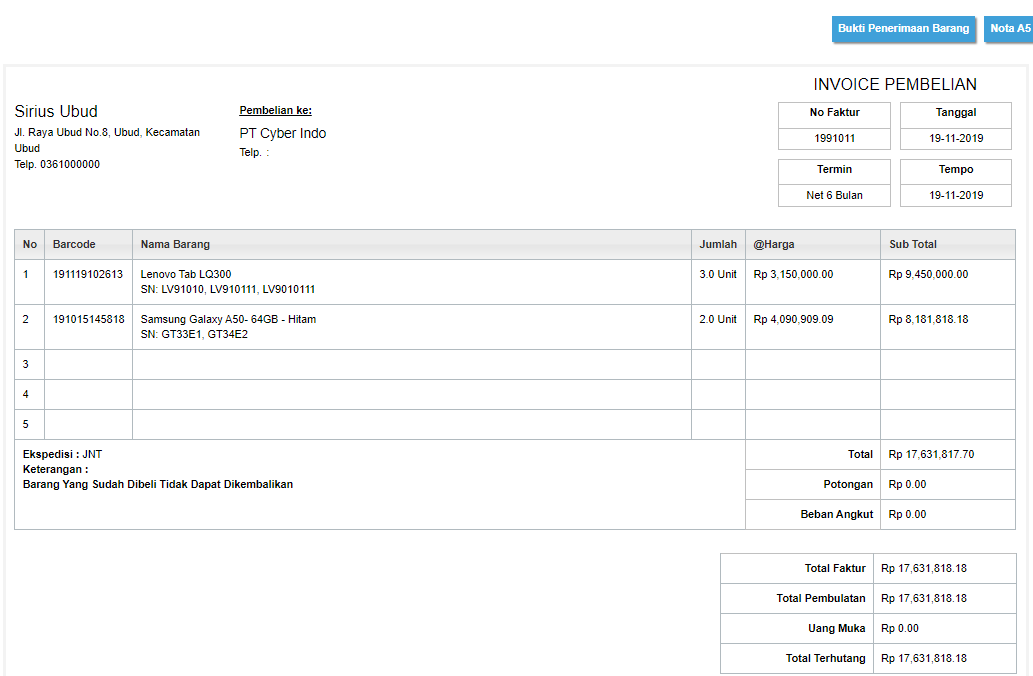Select total value Rp 17,631,817.70
Viewport: 1033px width, 676px height.
coord(931,454)
